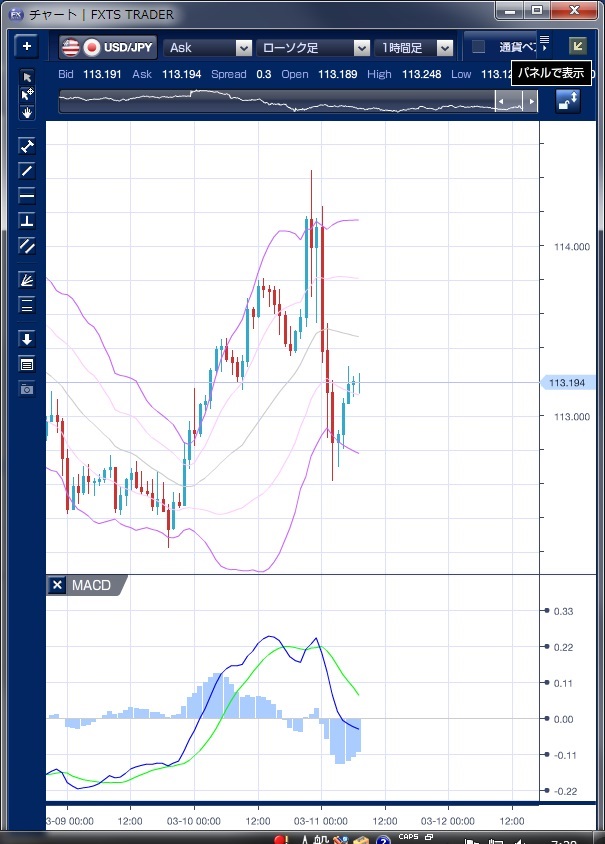Click the panel display pop-out icon
Viewport: 605px width, 844px height.
click(577, 46)
